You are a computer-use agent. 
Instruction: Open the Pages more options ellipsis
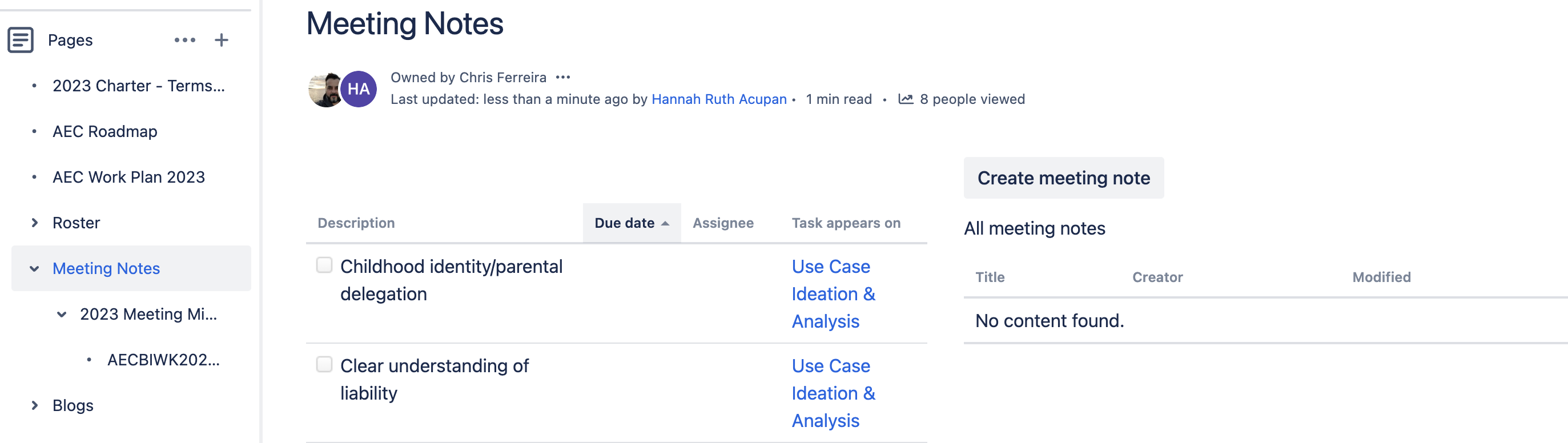[x=184, y=40]
